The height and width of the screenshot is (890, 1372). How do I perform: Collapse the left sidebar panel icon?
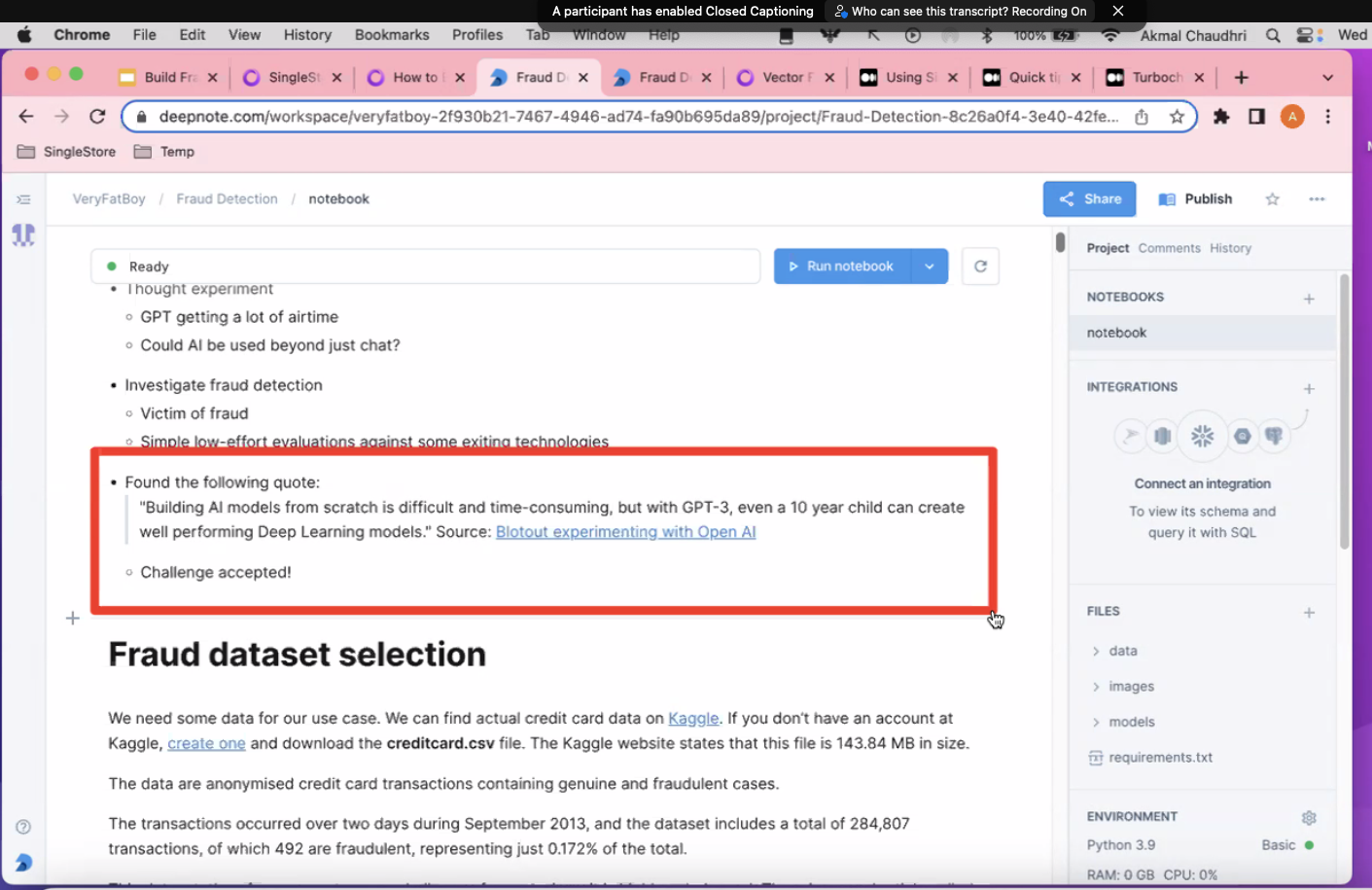click(x=24, y=199)
